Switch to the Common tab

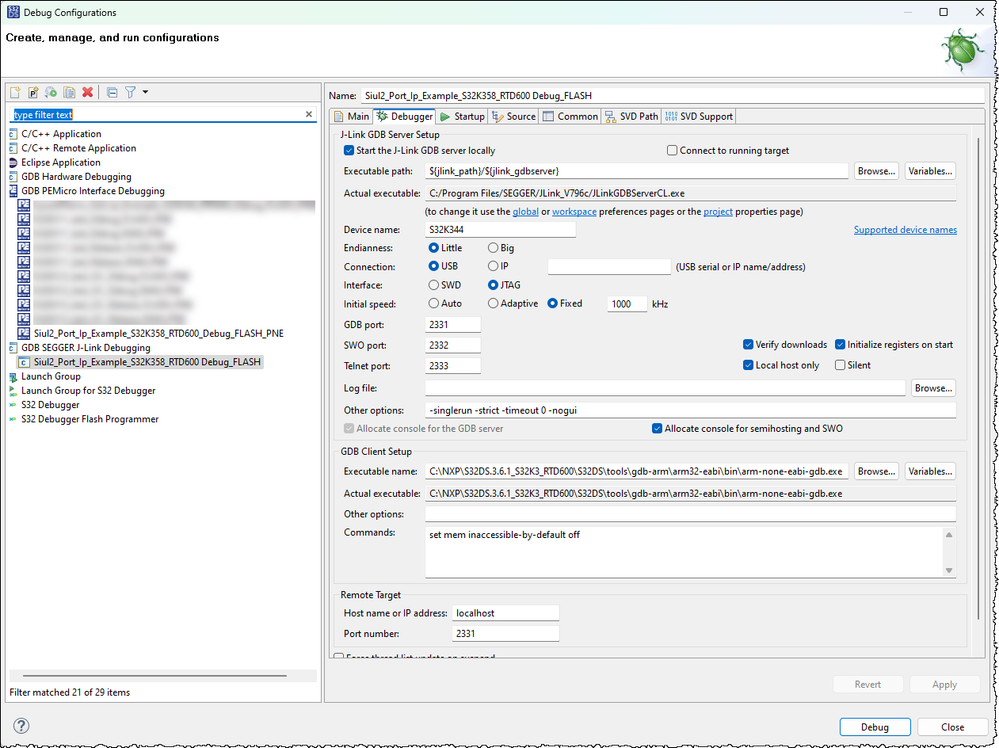click(571, 116)
